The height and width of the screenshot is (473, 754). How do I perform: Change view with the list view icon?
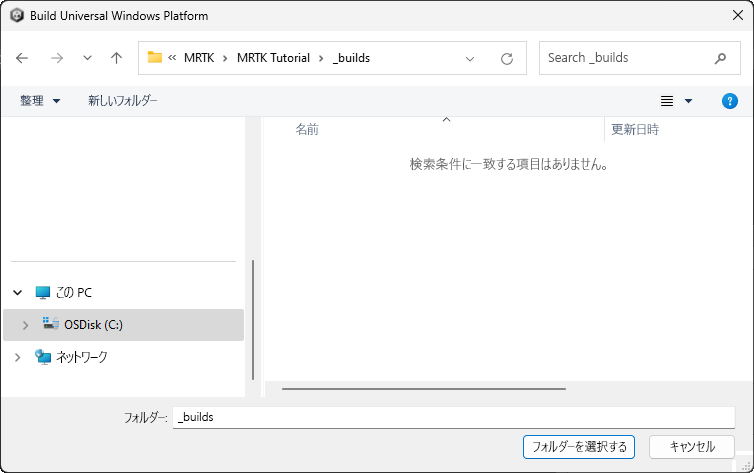[x=666, y=101]
